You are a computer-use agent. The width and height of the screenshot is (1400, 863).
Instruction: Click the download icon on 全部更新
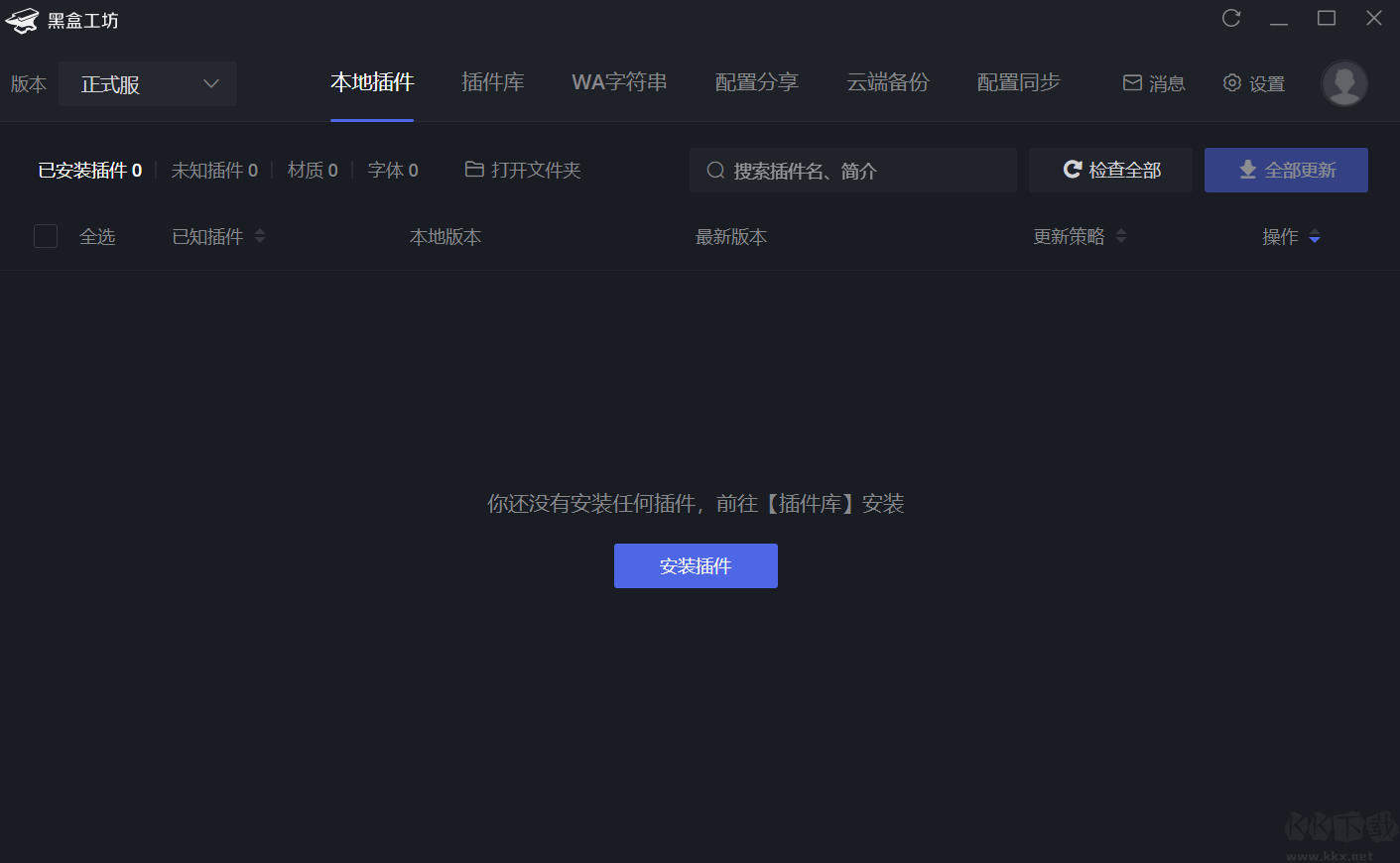click(x=1248, y=171)
